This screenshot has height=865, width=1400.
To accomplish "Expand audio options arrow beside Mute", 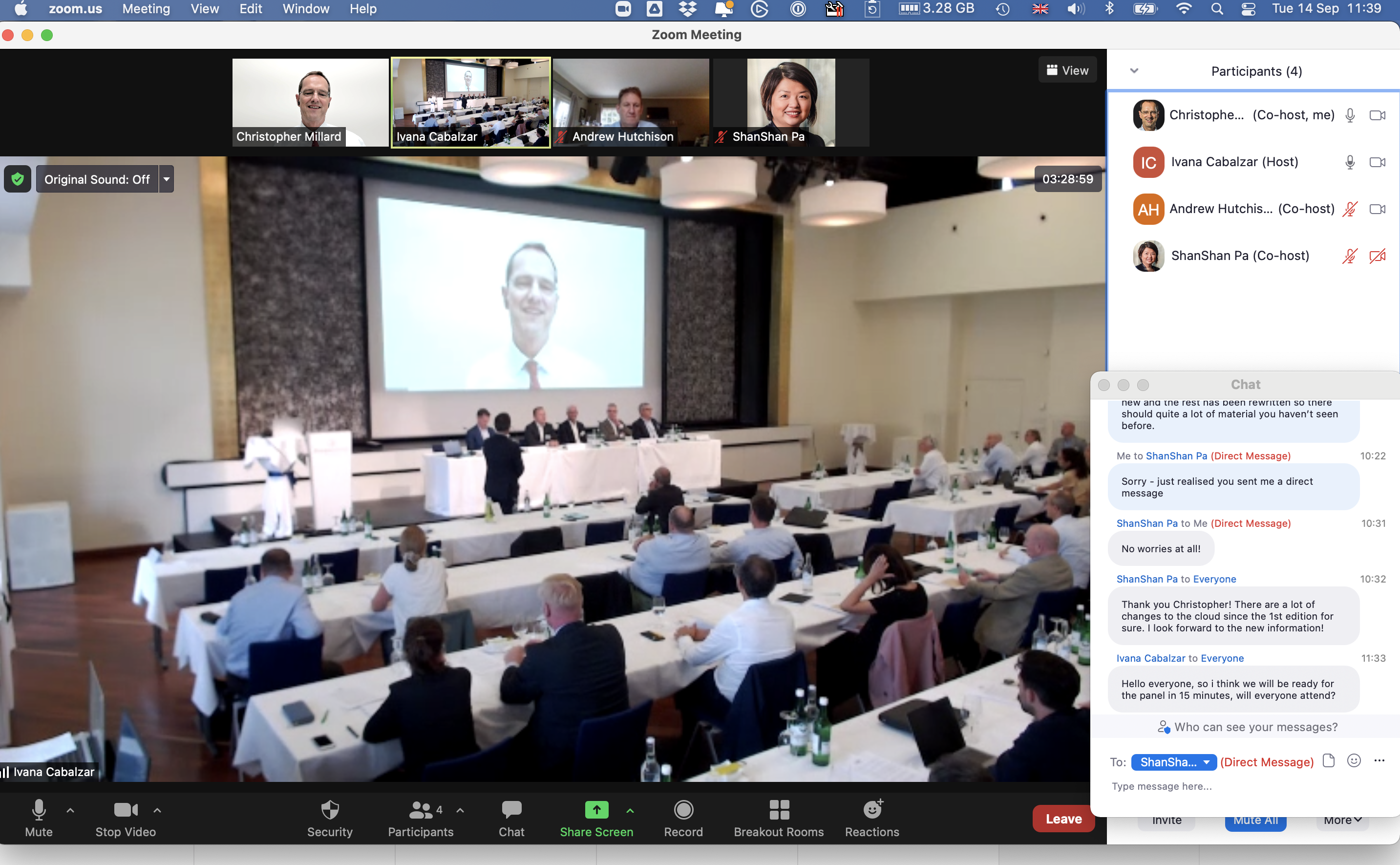I will pyautogui.click(x=70, y=810).
